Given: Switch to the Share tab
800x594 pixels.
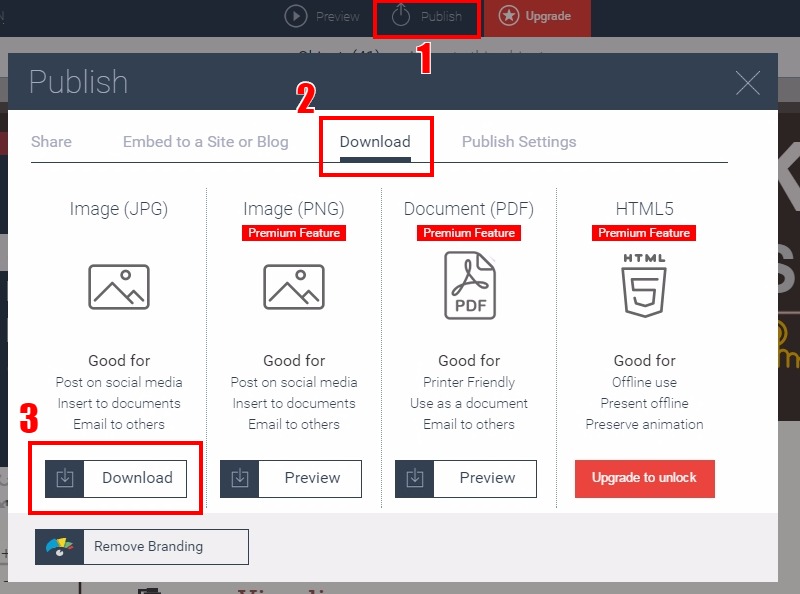Looking at the screenshot, I should [x=51, y=141].
